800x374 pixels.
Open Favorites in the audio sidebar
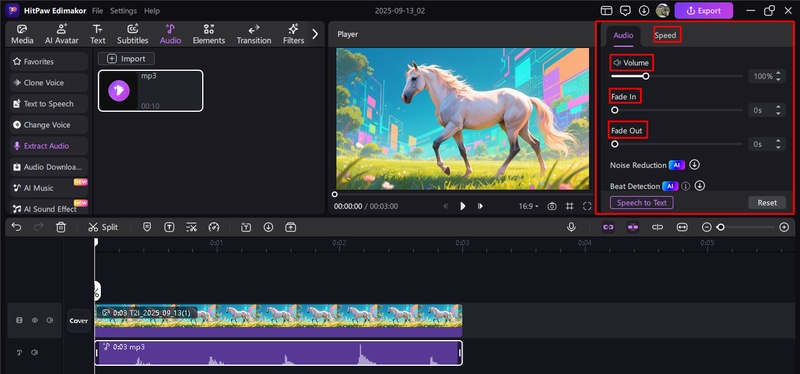click(49, 61)
